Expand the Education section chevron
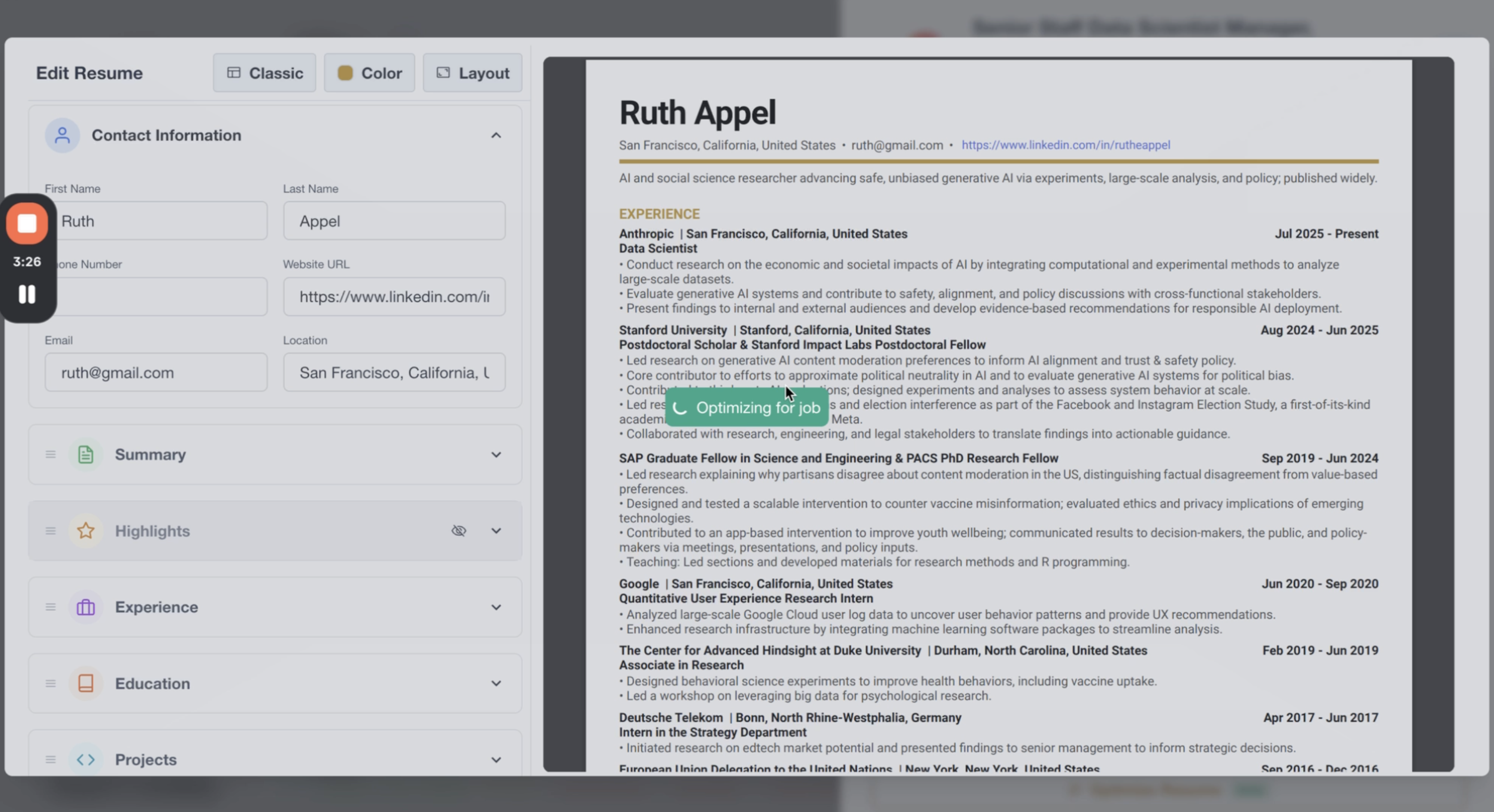This screenshot has height=812, width=1494. [x=495, y=683]
